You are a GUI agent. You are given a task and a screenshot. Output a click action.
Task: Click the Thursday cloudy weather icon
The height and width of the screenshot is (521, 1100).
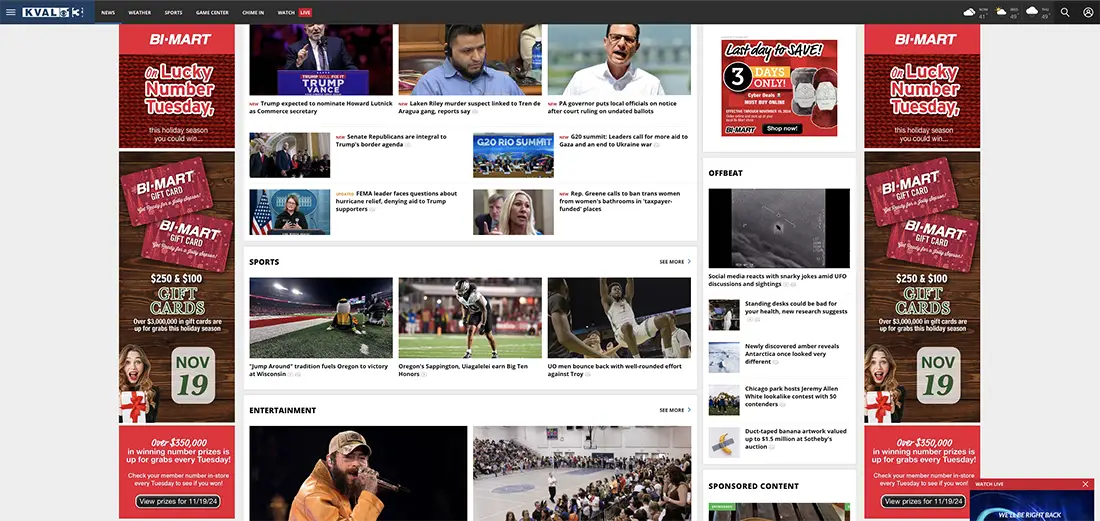click(x=1032, y=12)
